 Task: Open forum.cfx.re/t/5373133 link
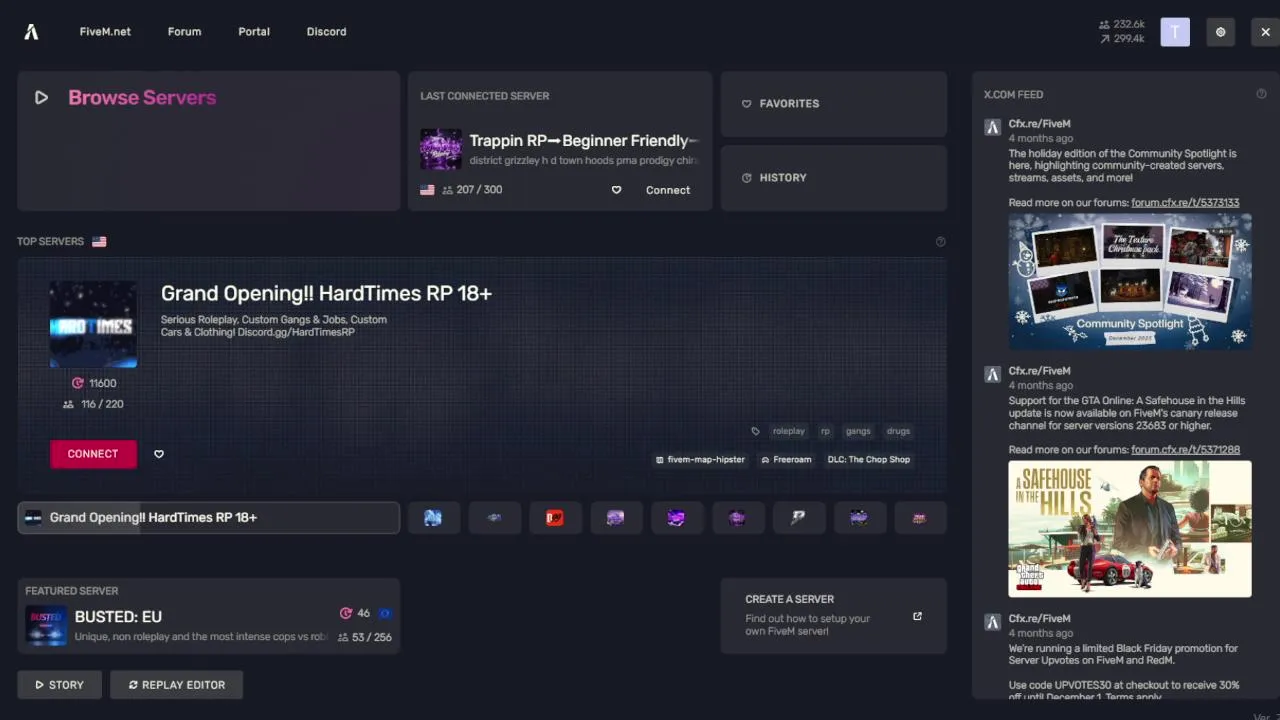pos(1185,203)
